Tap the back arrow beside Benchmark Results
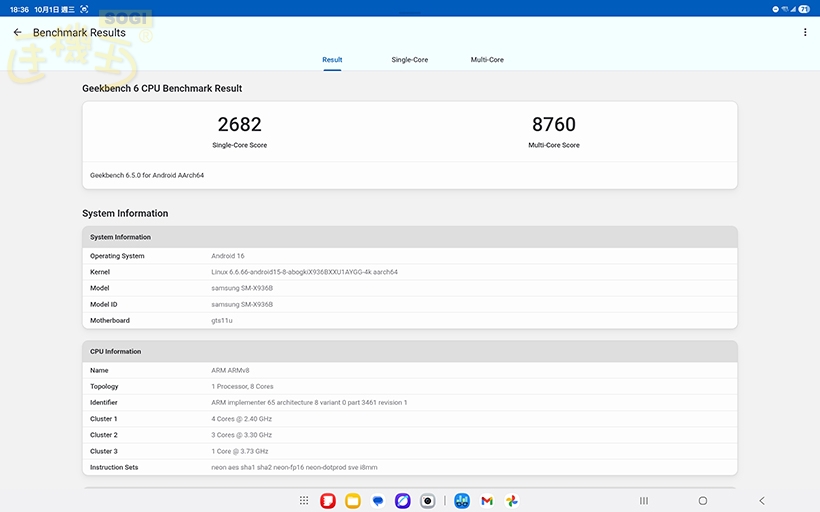Screen dimensions: 820x512 (x=17, y=33)
